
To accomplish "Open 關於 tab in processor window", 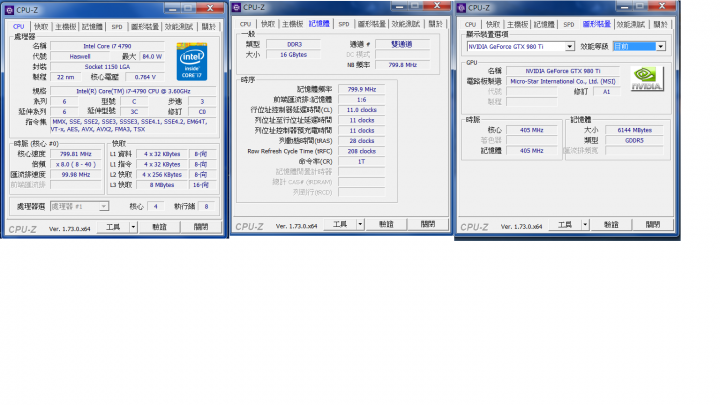I will coord(208,27).
